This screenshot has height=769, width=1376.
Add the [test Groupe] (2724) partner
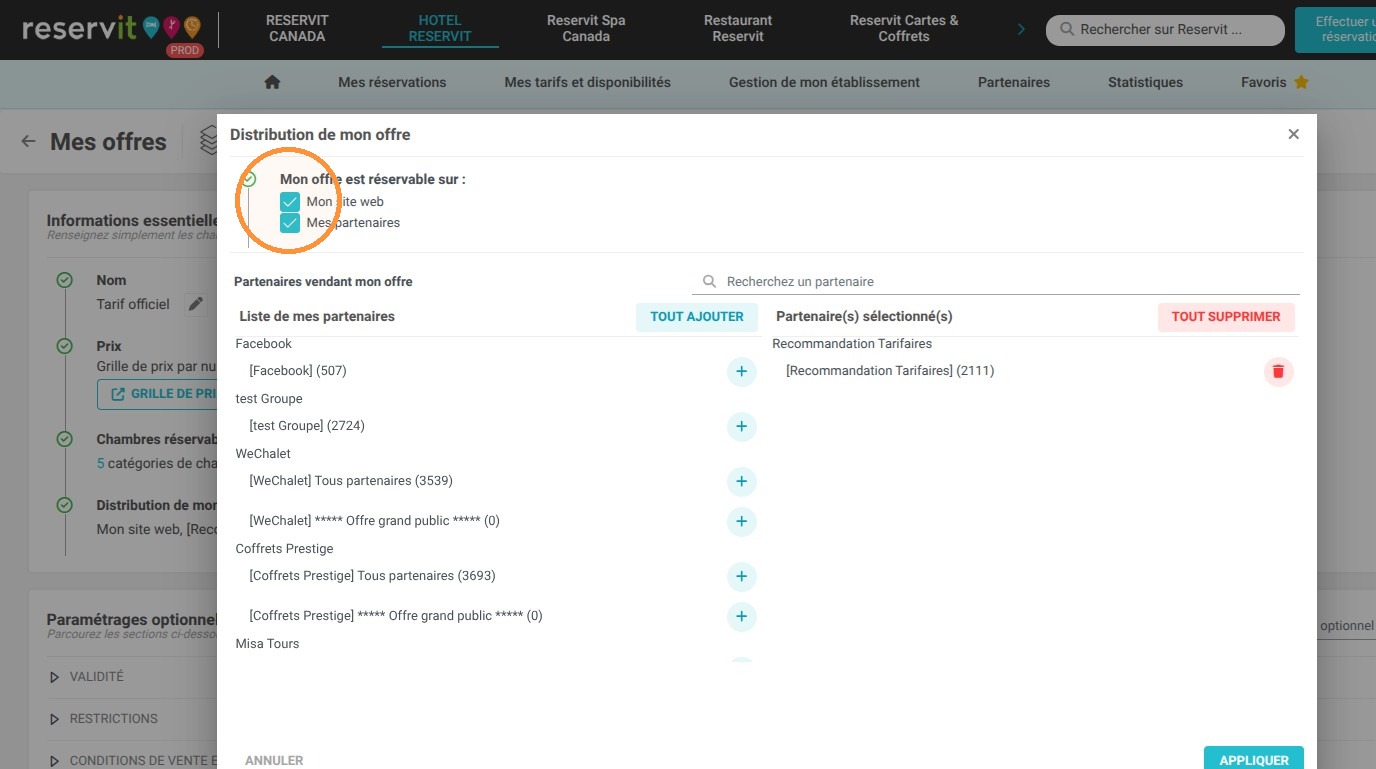tap(741, 427)
